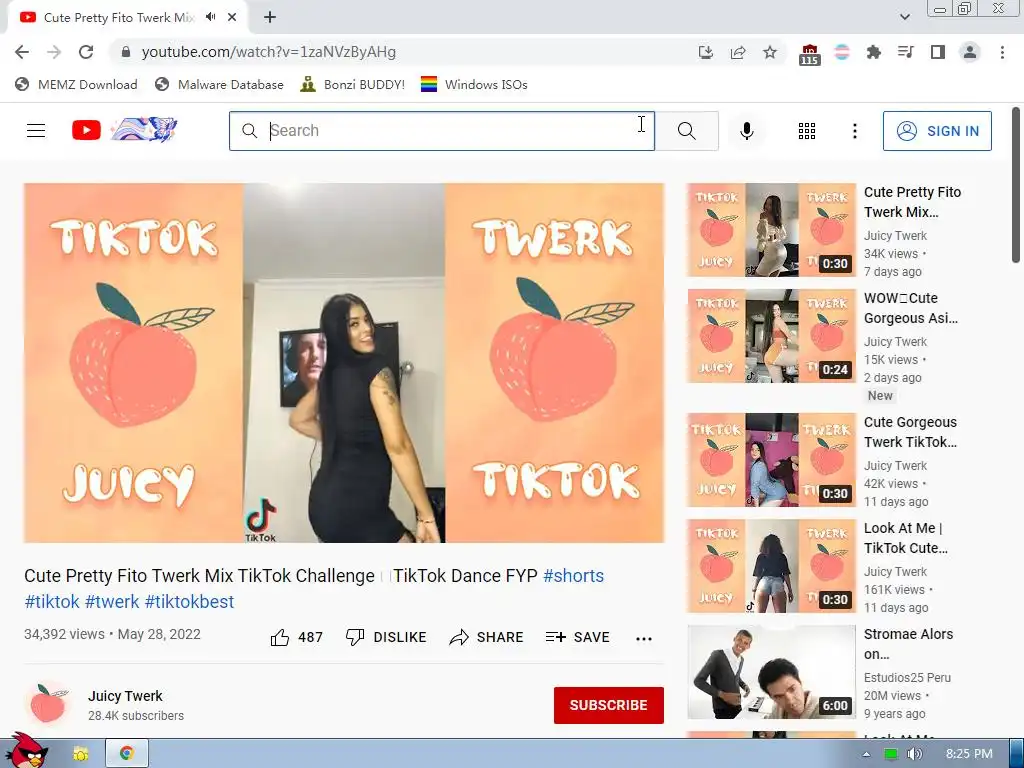Open the media controls icon in Chrome toolbar
1024x768 pixels.
click(x=906, y=52)
